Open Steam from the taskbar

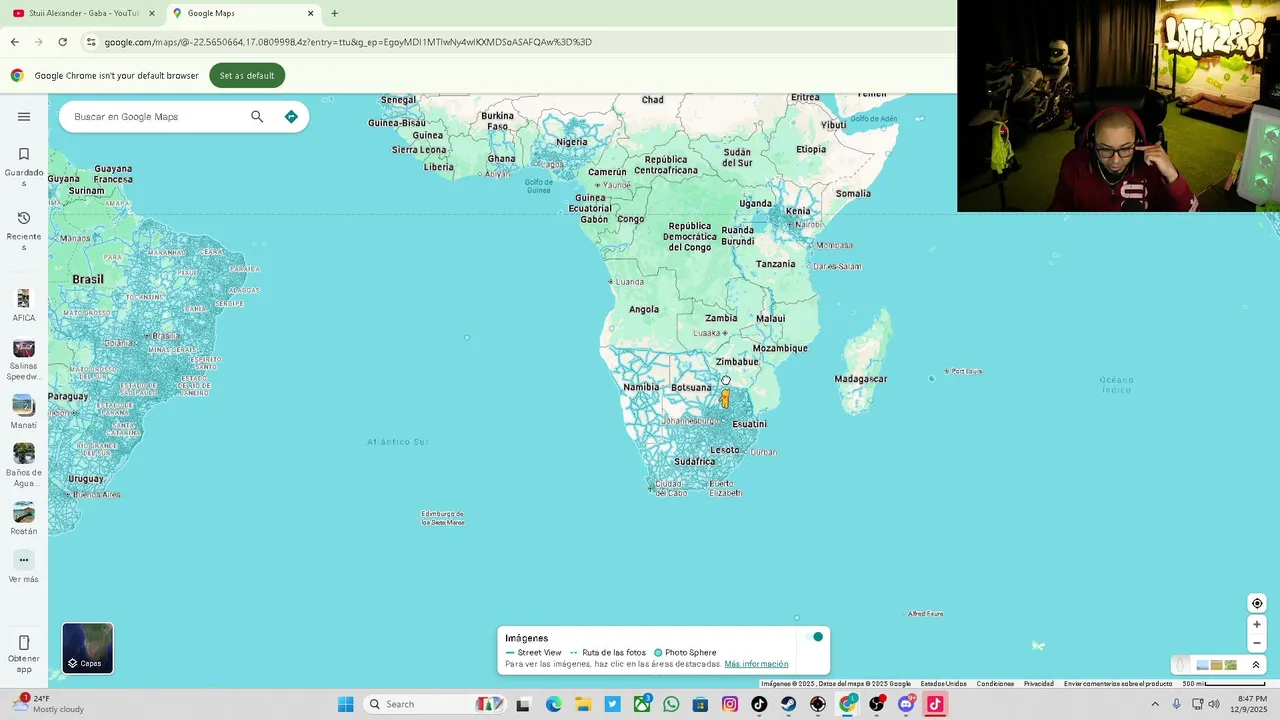789,704
